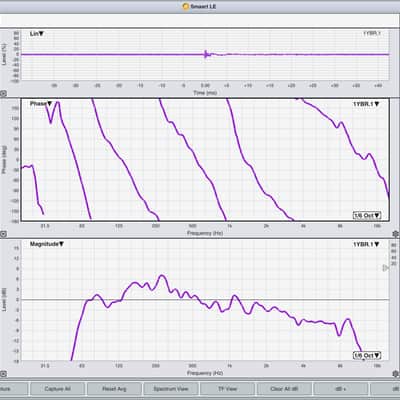400x400 pixels.
Task: Collapse the impulse response pane arrow
Action: pyautogui.click(x=3, y=94)
